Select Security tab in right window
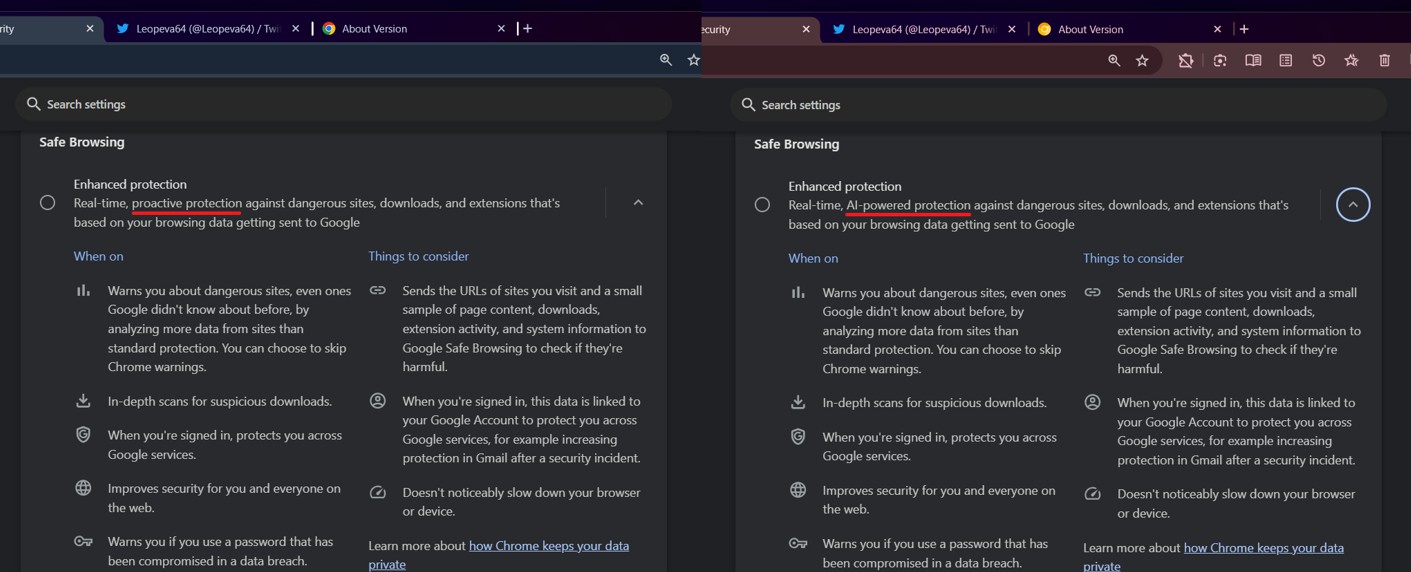This screenshot has height=572, width=1411. tap(760, 29)
